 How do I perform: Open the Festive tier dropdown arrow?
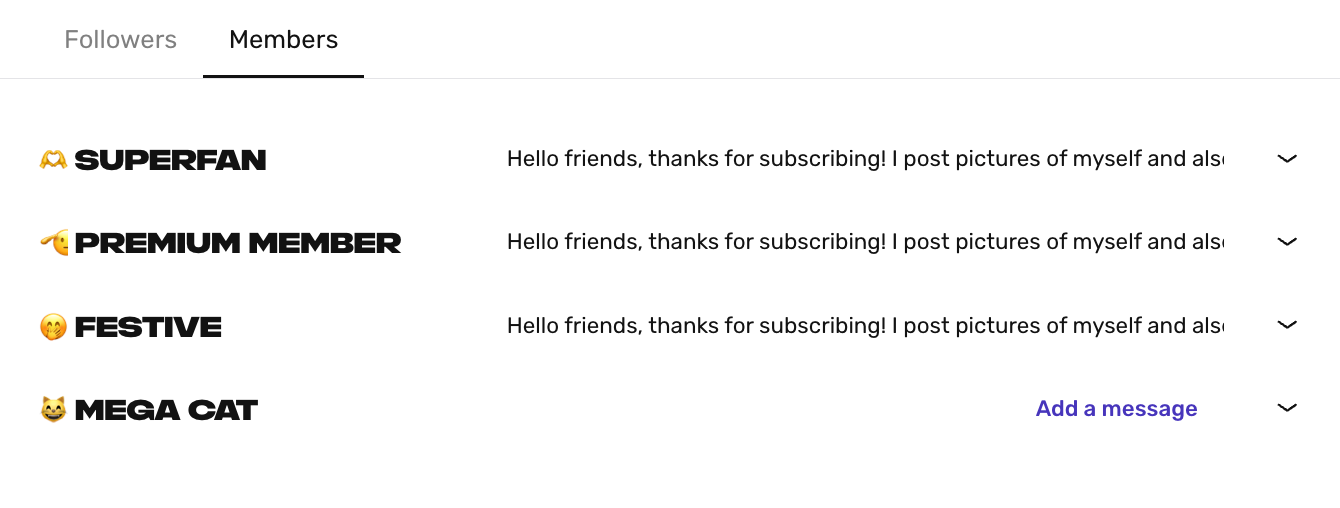coord(1287,325)
